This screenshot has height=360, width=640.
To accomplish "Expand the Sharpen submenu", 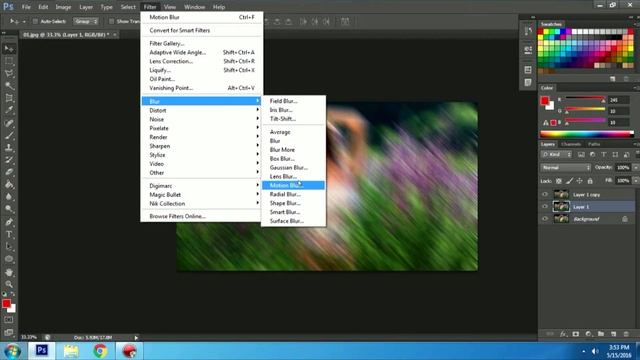I will 201,146.
